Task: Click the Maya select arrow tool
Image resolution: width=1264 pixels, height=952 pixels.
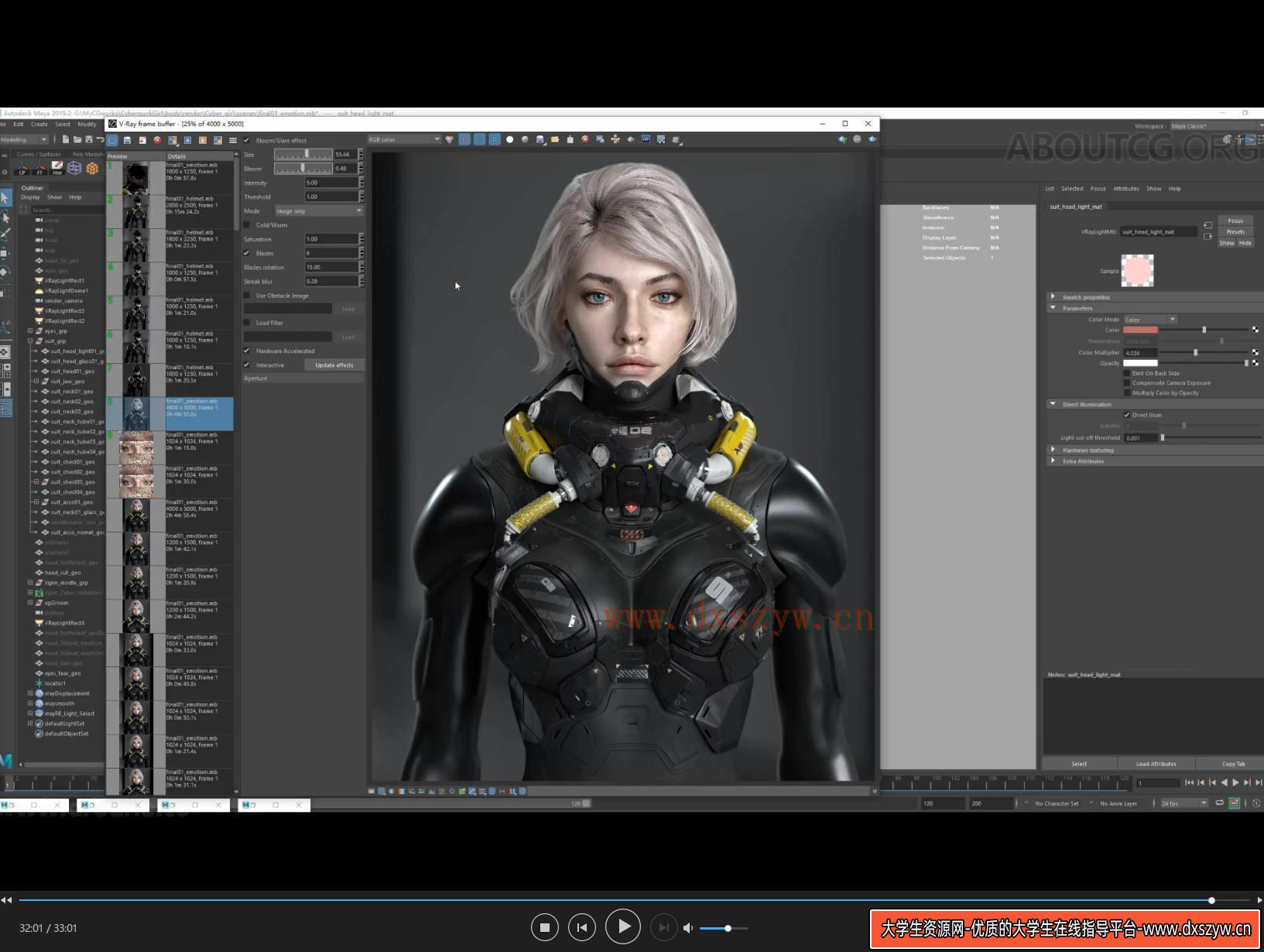Action: (x=5, y=198)
